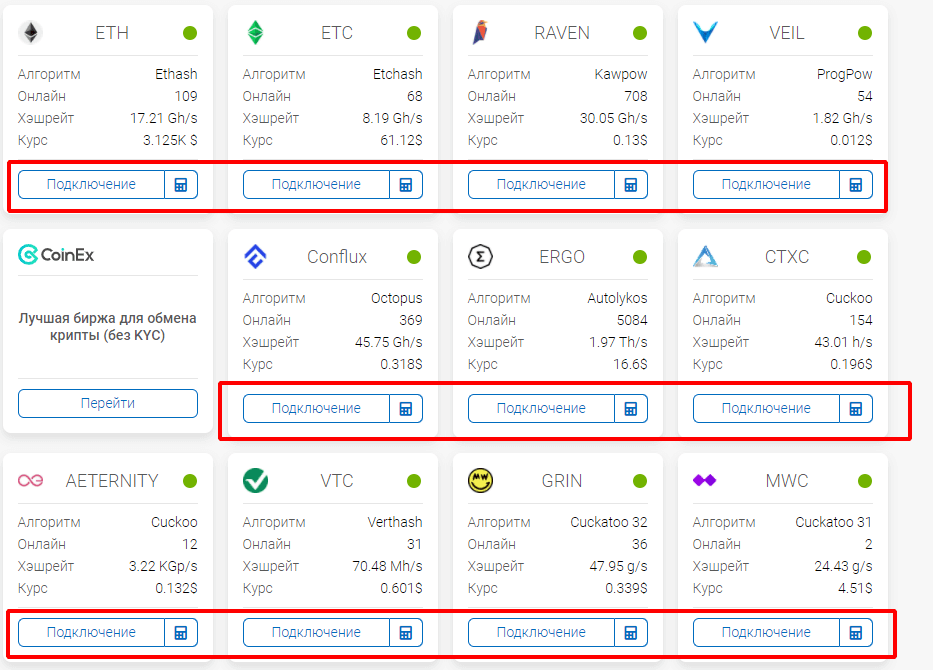Screen dimensions: 933x670
Task: Click the 43.01 h/s hashrate
Action: point(843,342)
